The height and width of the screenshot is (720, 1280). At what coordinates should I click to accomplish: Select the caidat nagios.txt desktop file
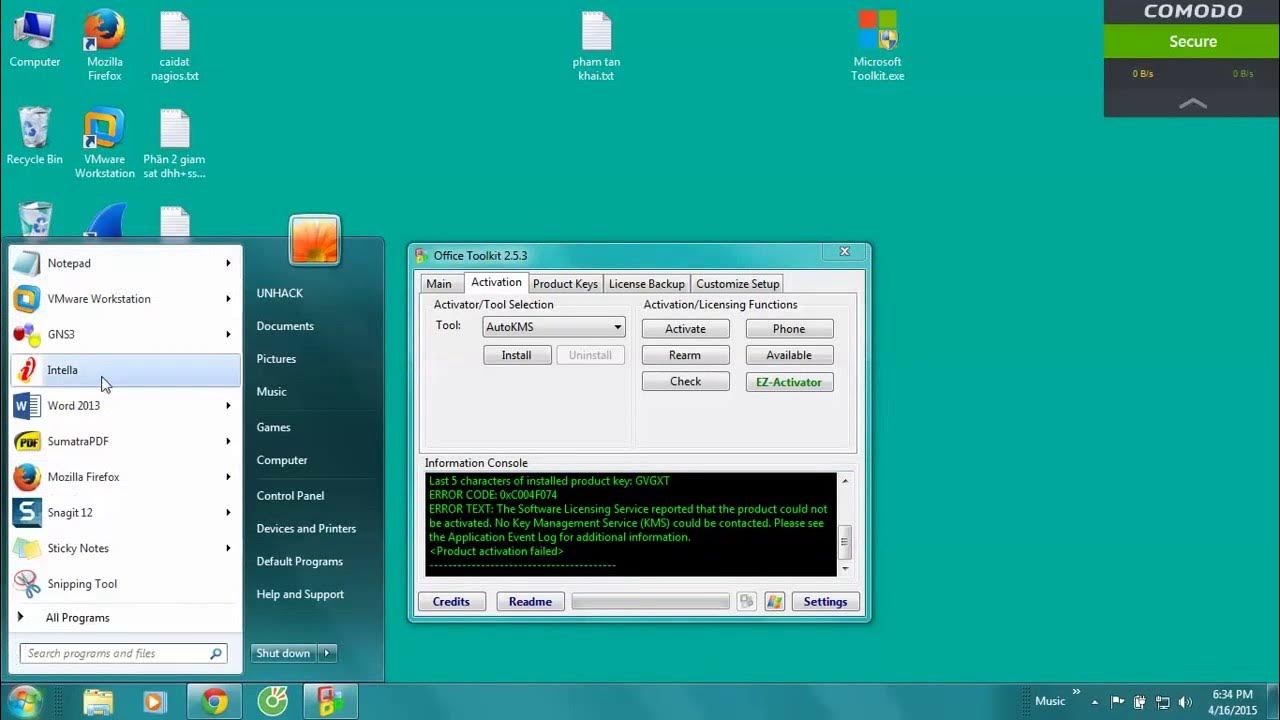(175, 47)
